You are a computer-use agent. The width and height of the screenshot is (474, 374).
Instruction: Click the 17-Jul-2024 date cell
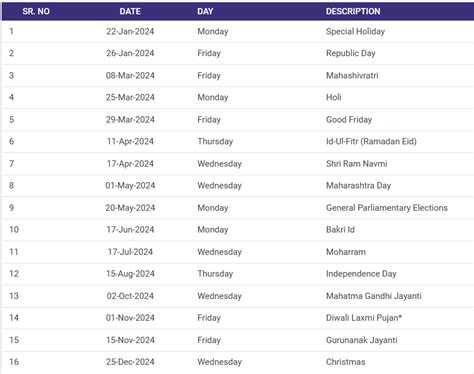click(x=130, y=252)
